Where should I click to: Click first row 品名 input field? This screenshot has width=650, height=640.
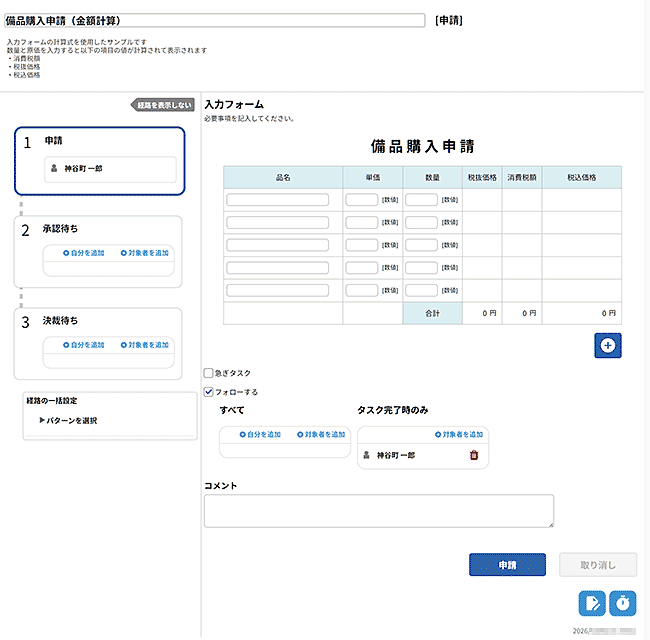click(278, 200)
